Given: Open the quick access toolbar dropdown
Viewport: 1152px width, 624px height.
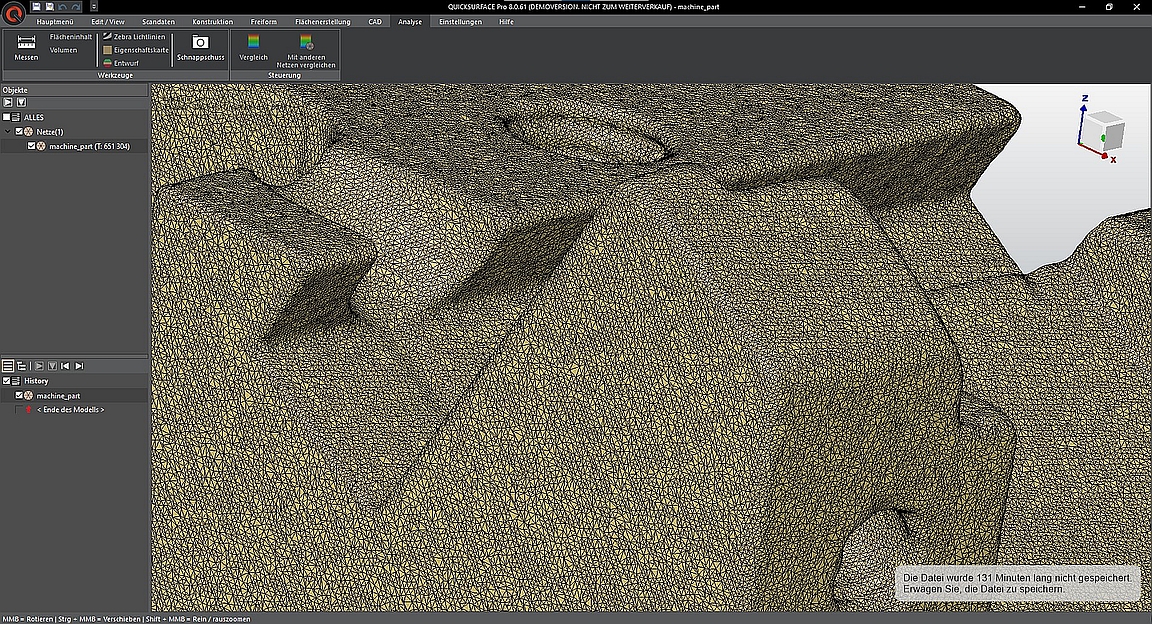Looking at the screenshot, I should (x=93, y=6).
